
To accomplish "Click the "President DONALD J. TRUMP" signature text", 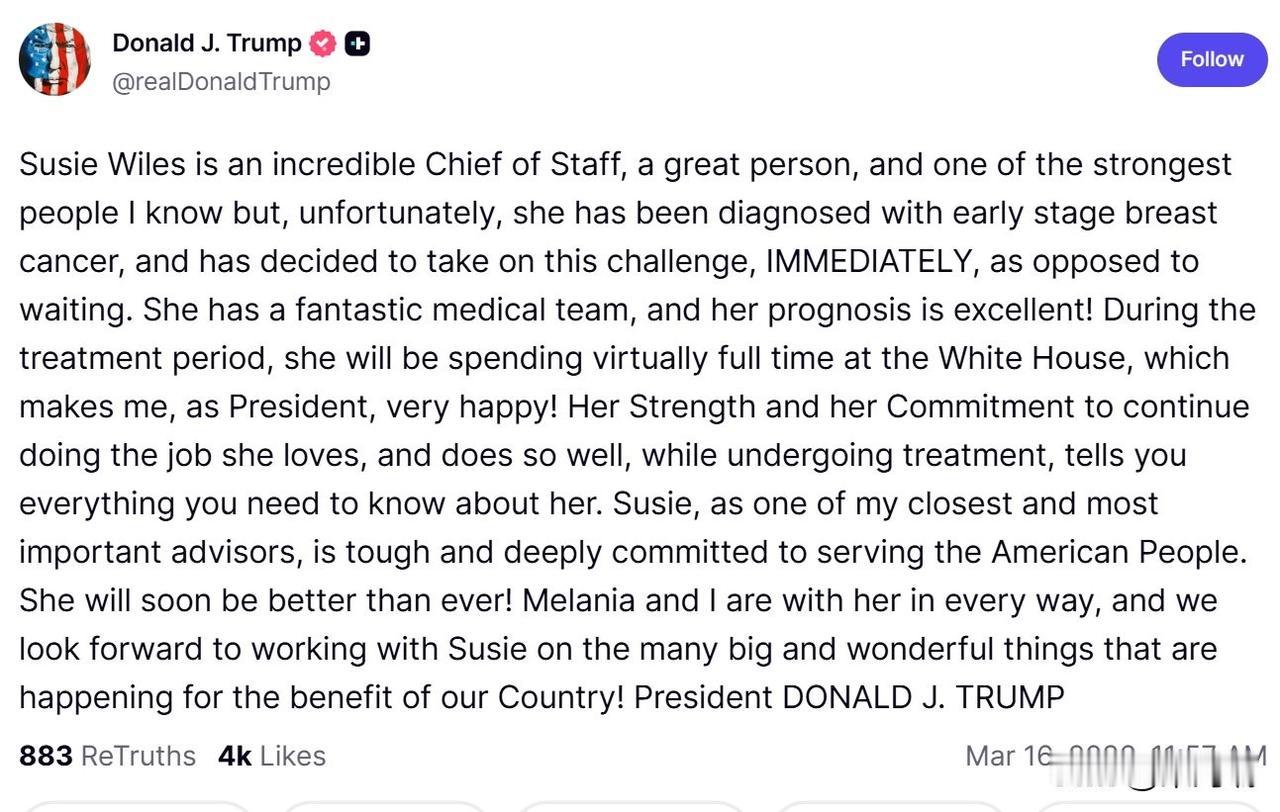I will (849, 697).
